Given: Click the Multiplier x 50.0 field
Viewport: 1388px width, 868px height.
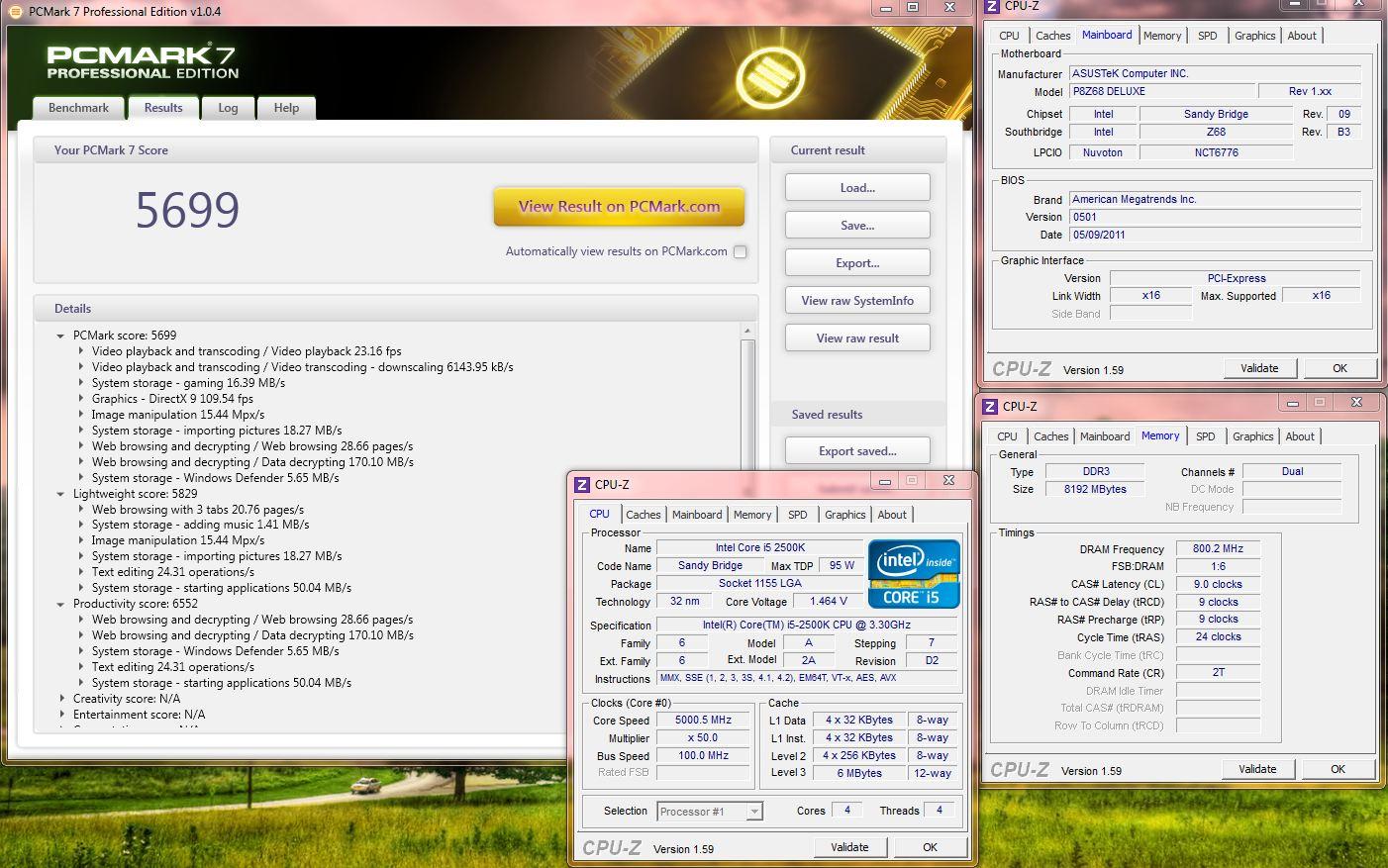Looking at the screenshot, I should 703,738.
